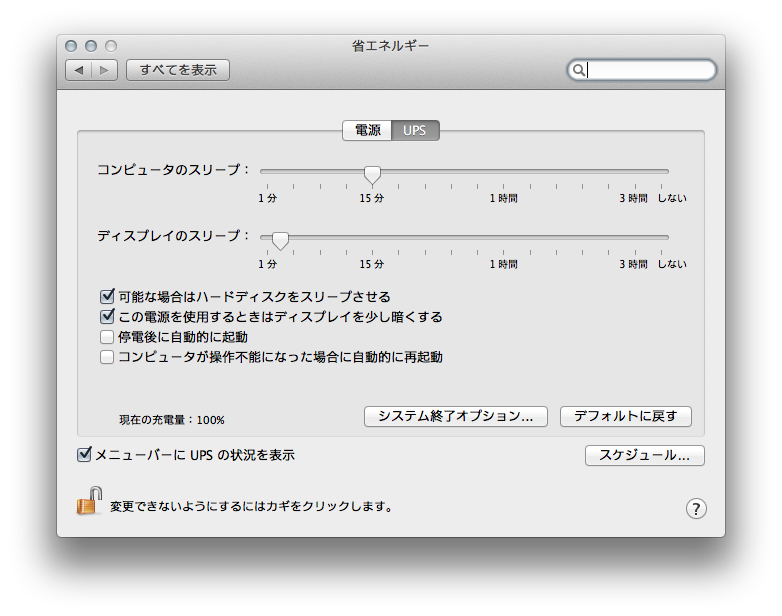
Task: Uncheck 可能な場合はハードディスクをスリープさせる
Action: (x=107, y=297)
